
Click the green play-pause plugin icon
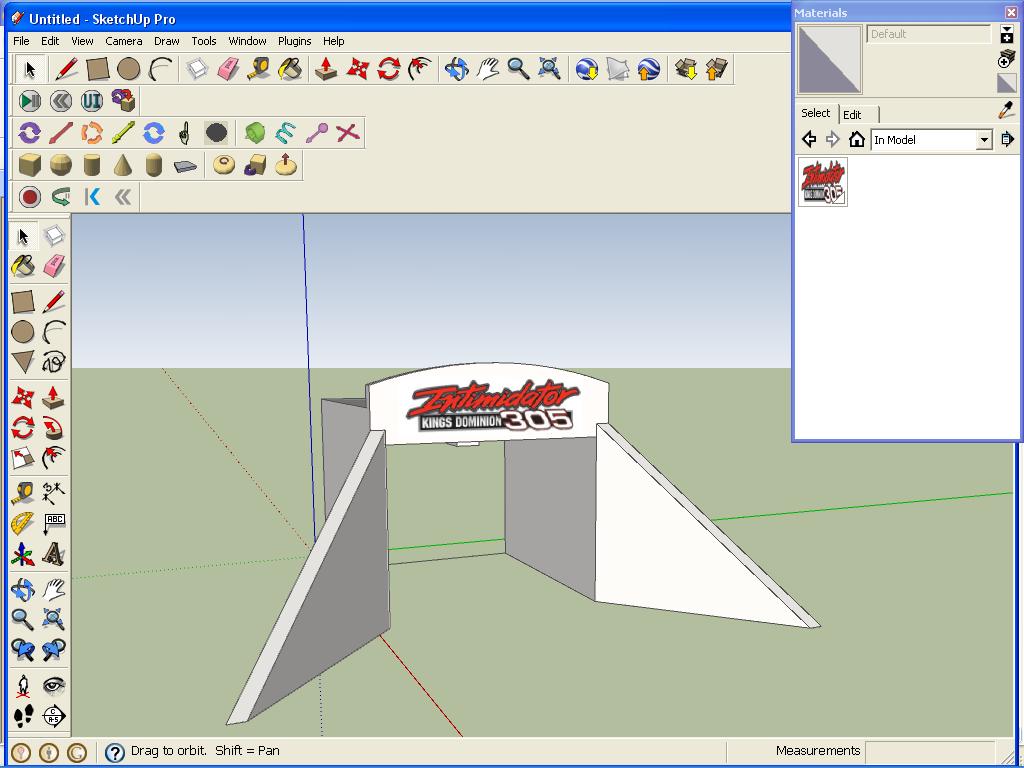point(29,101)
